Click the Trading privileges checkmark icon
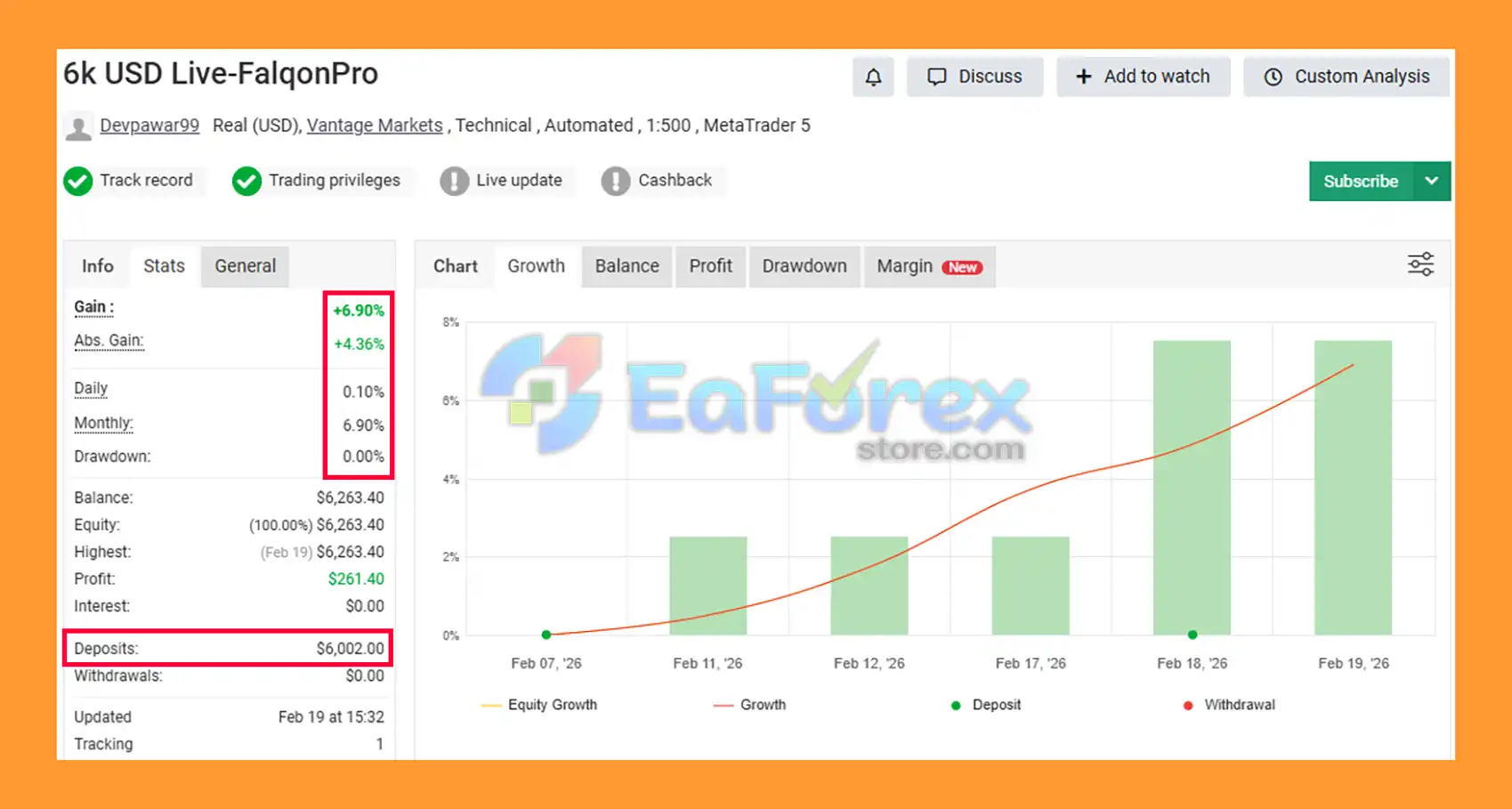This screenshot has height=809, width=1512. point(247,182)
